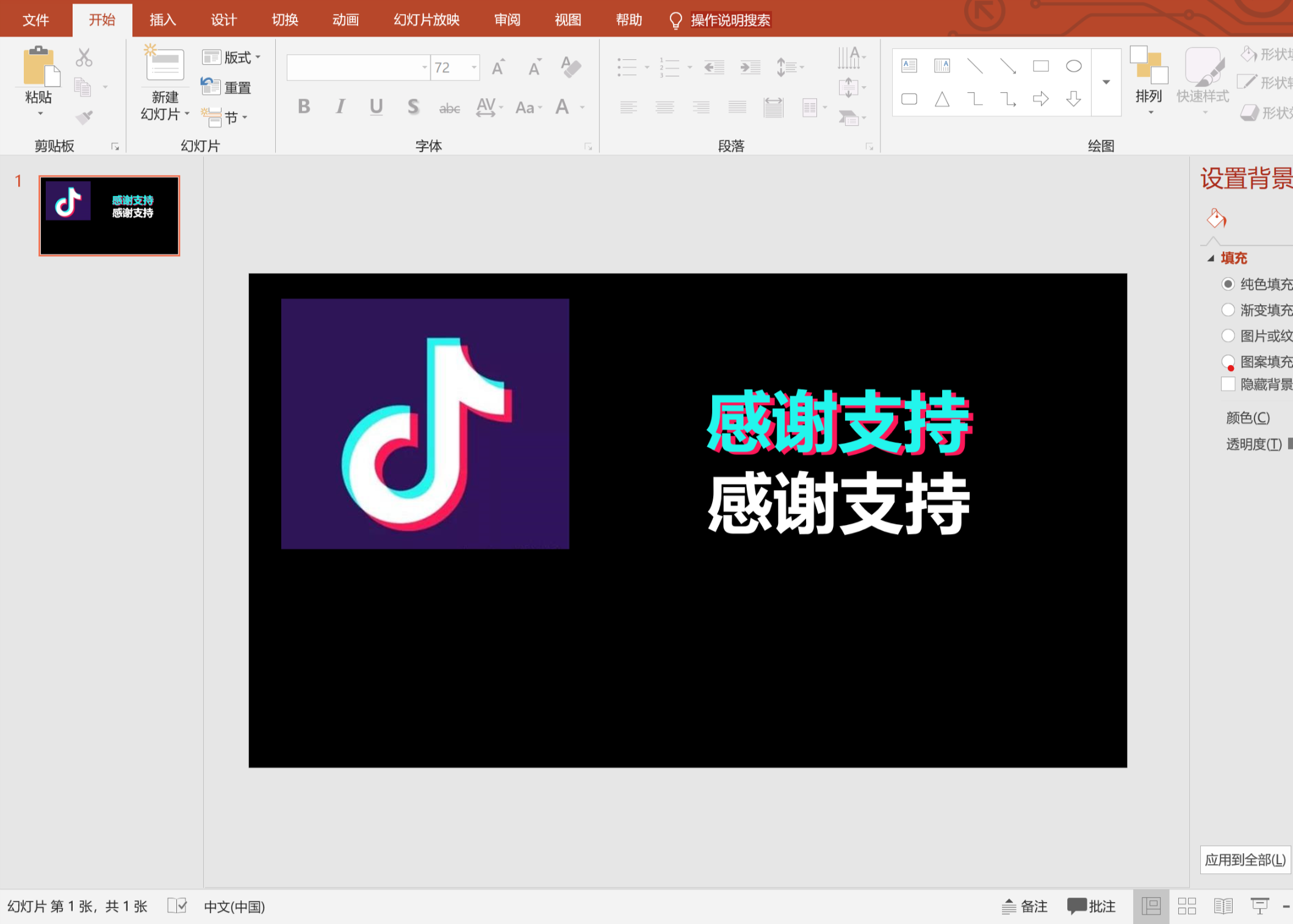Toggle hide background graphics checkbox
This screenshot has width=1293, height=924.
(1228, 384)
